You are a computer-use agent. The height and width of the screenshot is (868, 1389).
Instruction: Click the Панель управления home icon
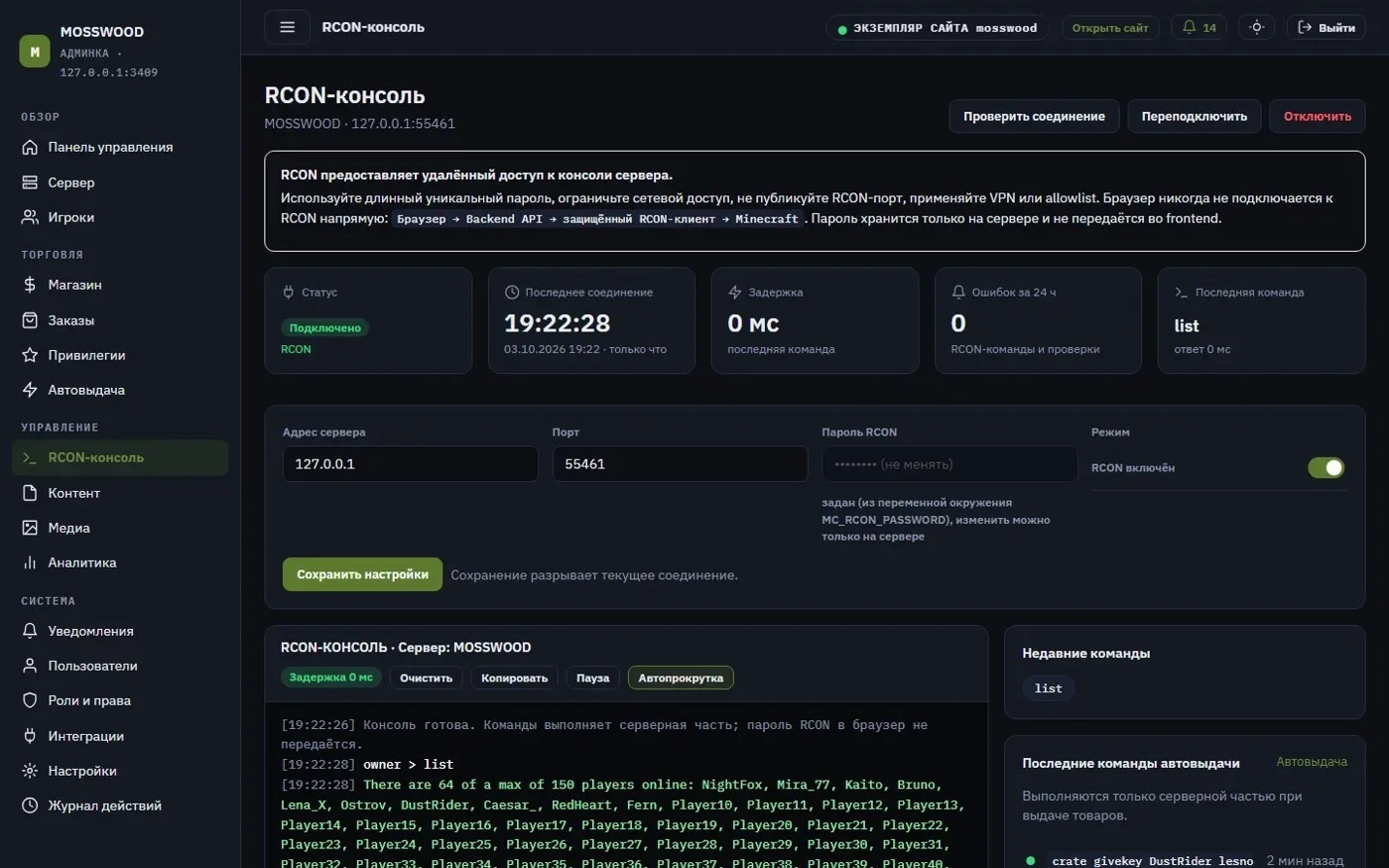tap(30, 147)
